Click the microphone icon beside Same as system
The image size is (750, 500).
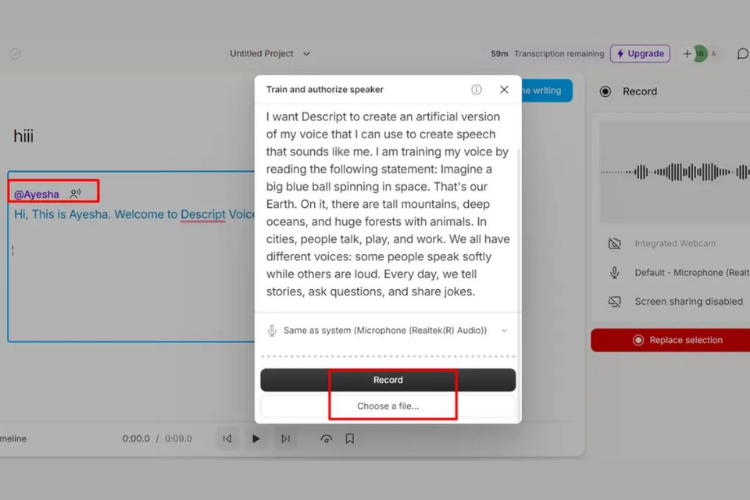(272, 331)
